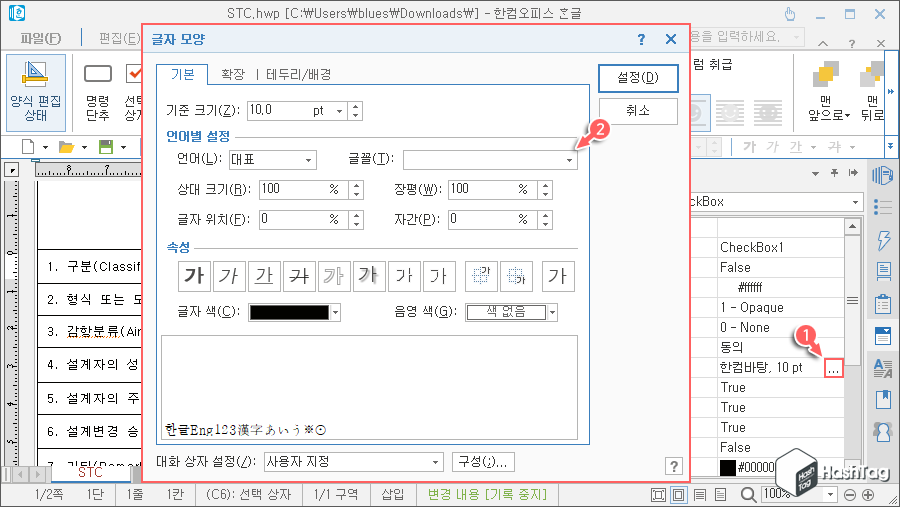Viewport: 900px width, 507px height.
Task: Open 파일(F) menu
Action: [41, 38]
